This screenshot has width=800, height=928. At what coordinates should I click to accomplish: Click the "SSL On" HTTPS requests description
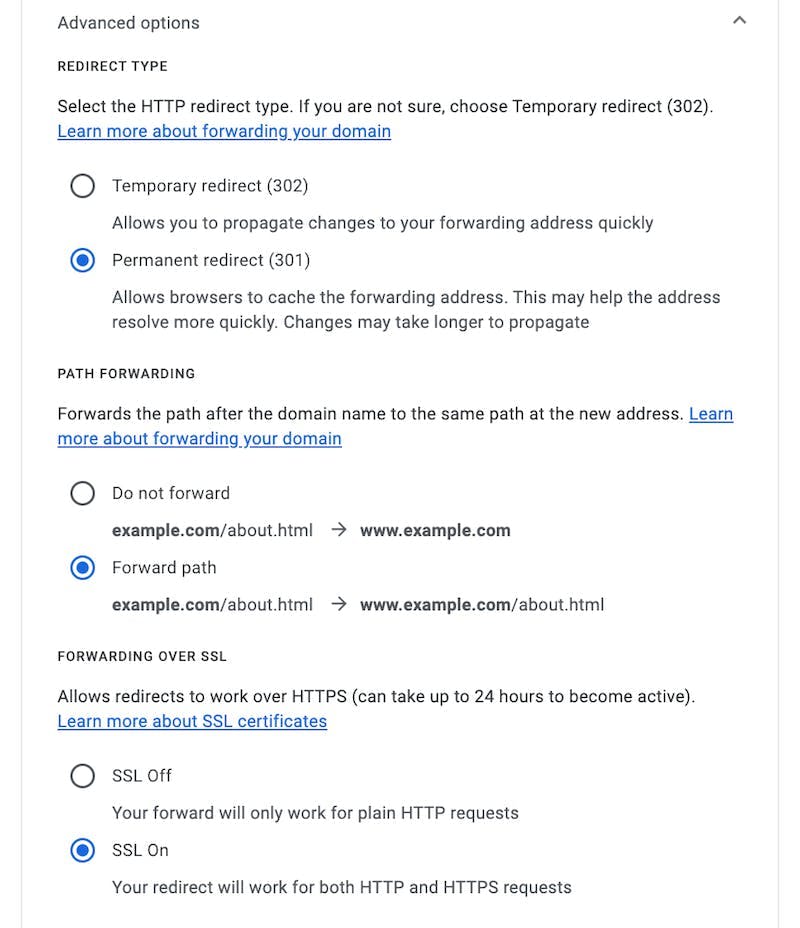(x=341, y=887)
